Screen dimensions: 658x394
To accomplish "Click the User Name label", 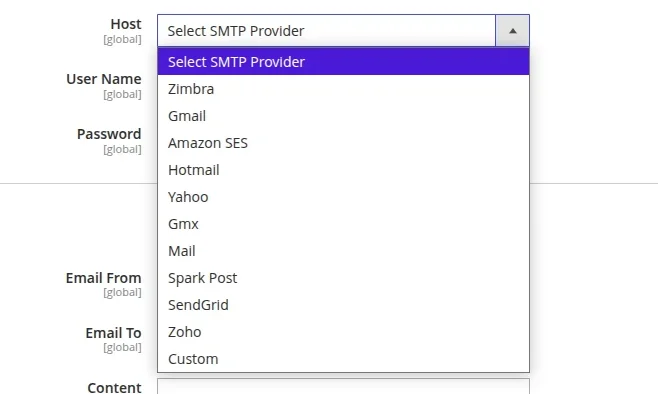I will tap(104, 79).
